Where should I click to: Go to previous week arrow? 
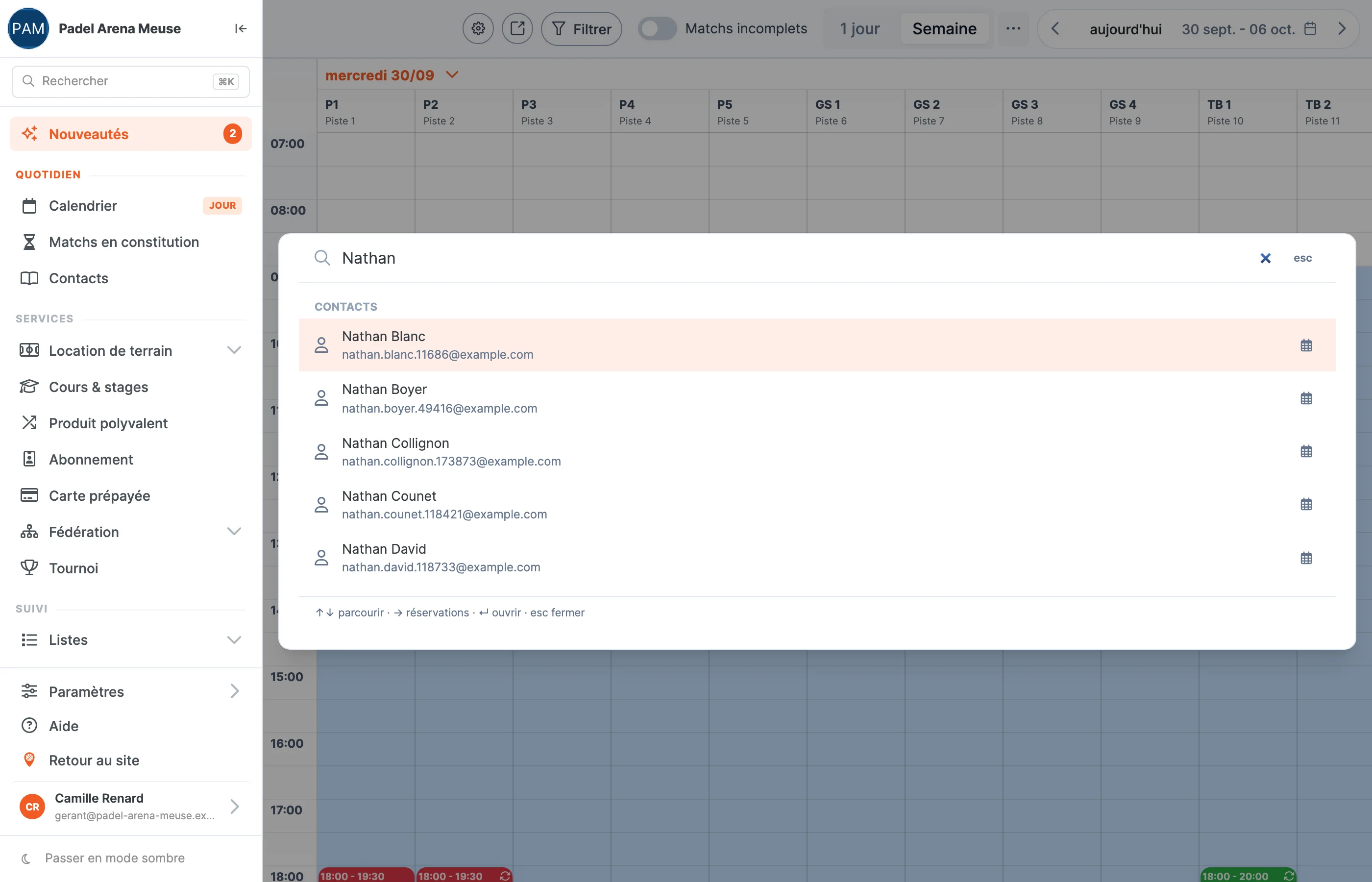1055,28
